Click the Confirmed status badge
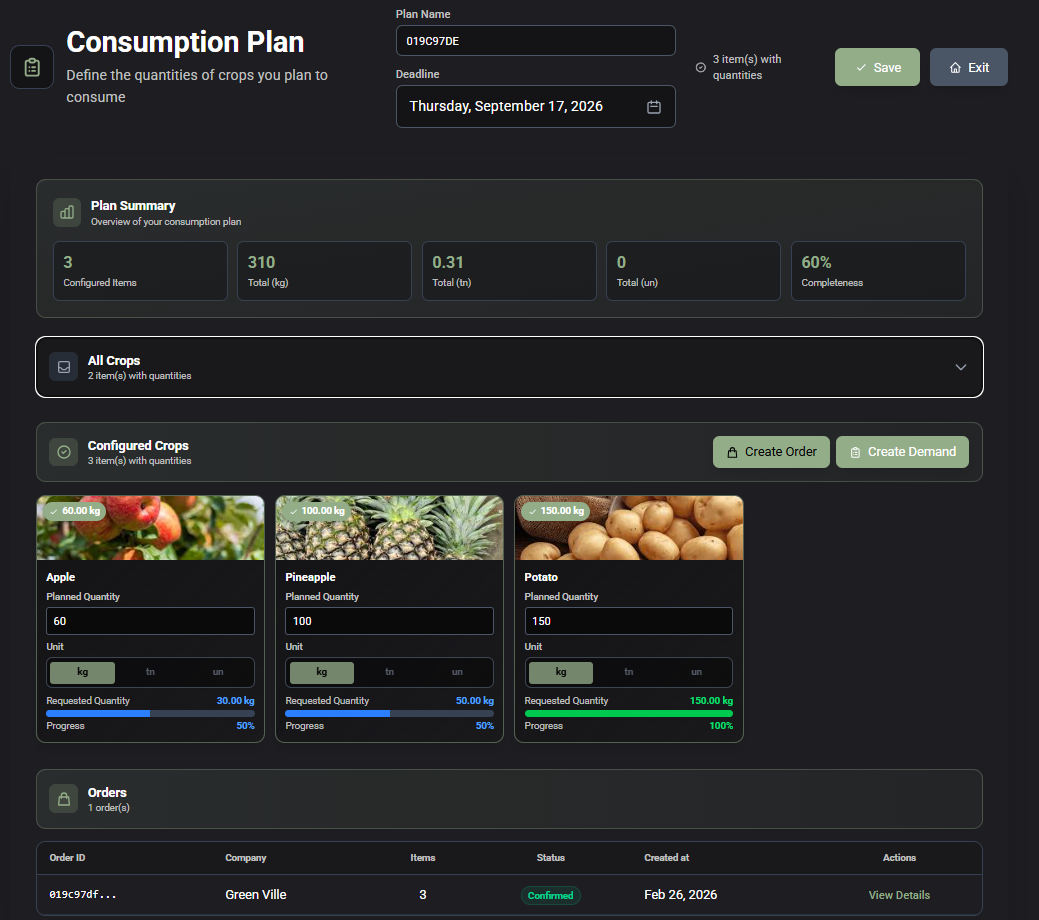The width and height of the screenshot is (1039, 920). 551,895
